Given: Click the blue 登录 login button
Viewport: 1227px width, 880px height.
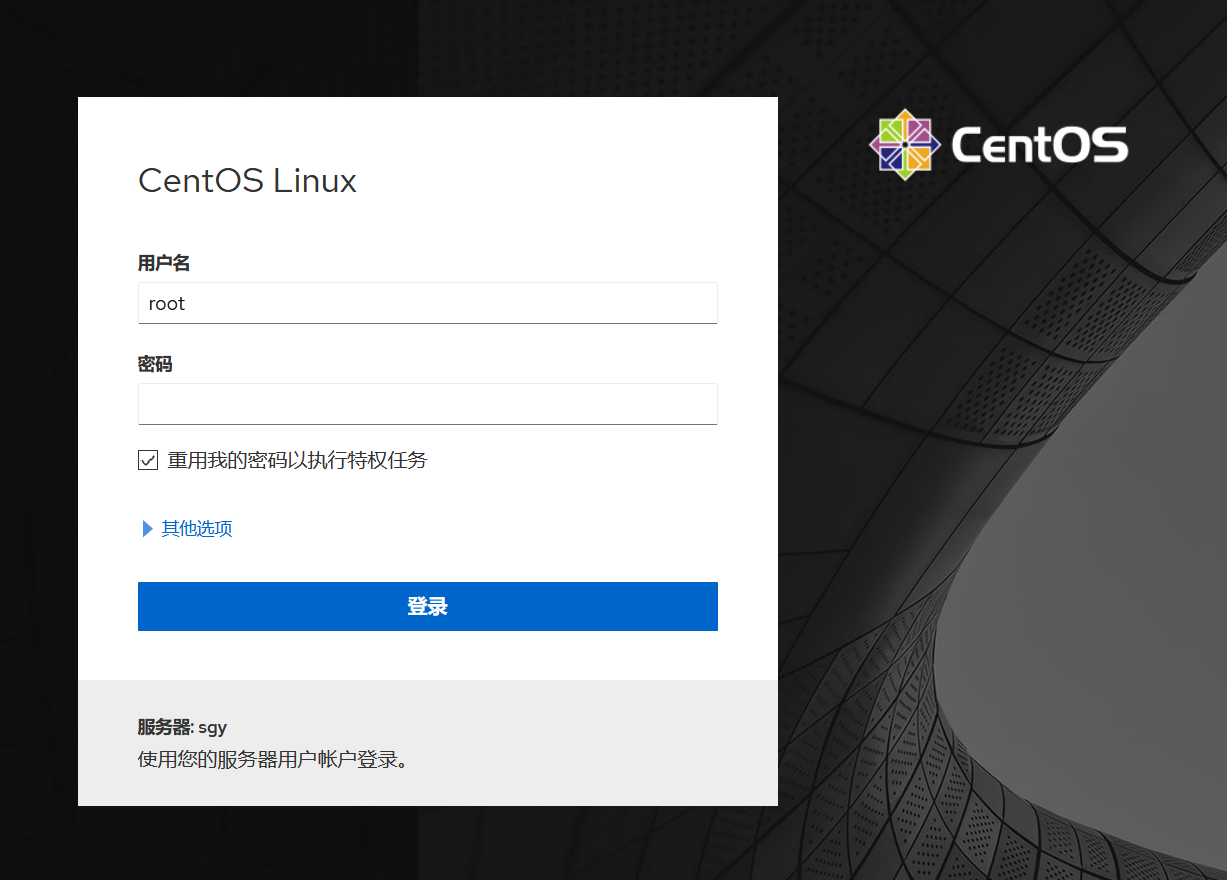Looking at the screenshot, I should click(427, 606).
